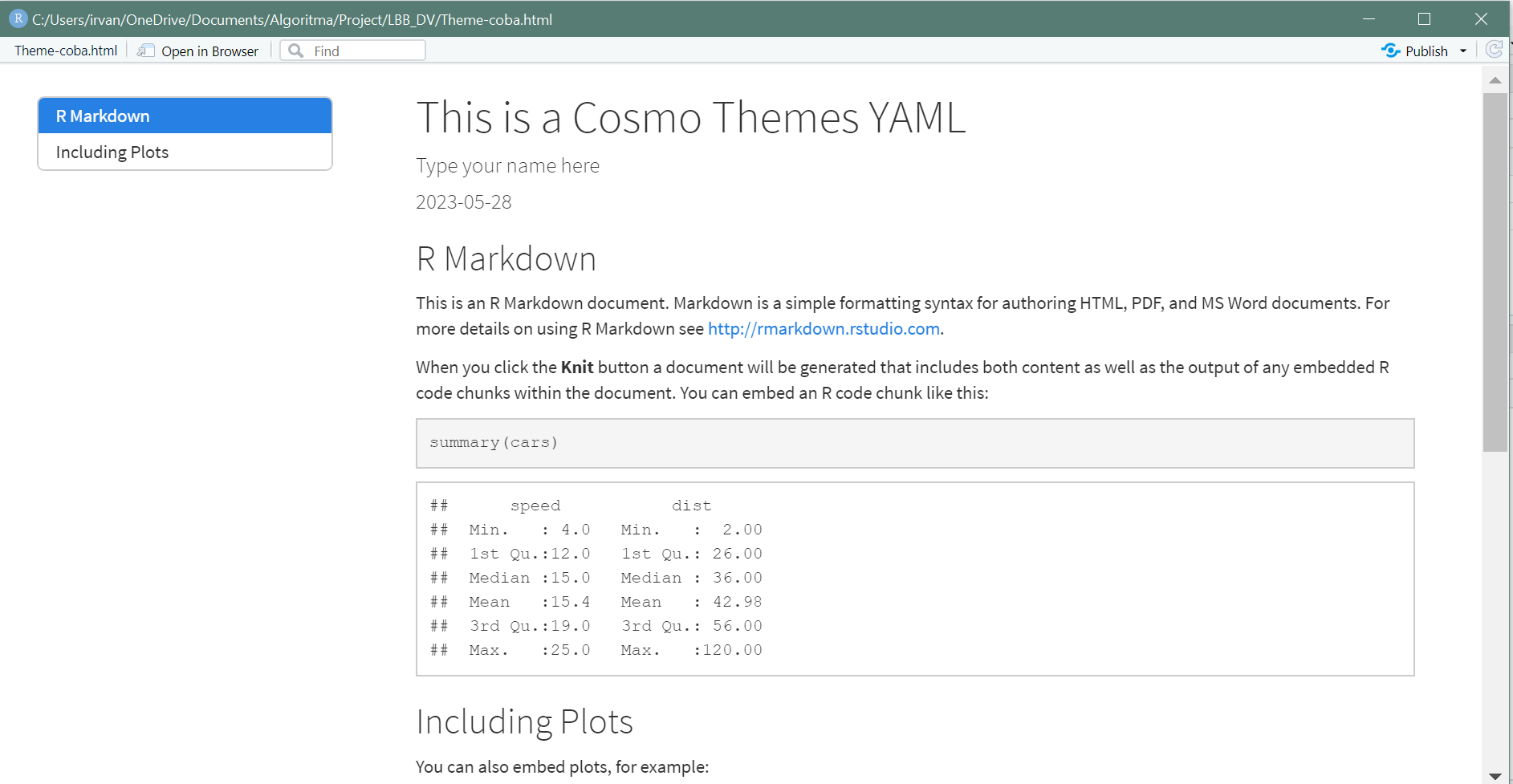Minimize the viewer window

(1369, 18)
